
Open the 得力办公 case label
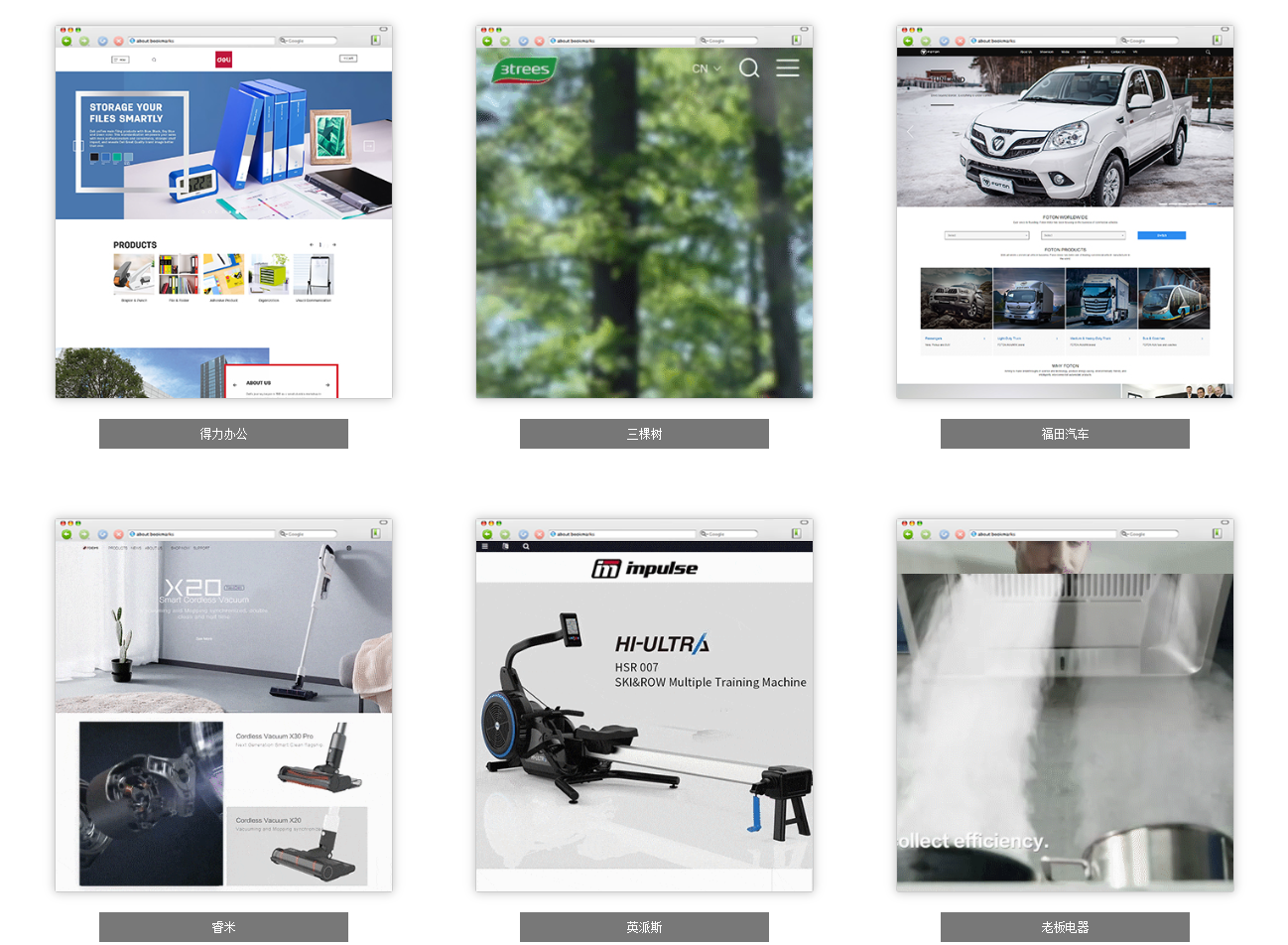(x=223, y=434)
